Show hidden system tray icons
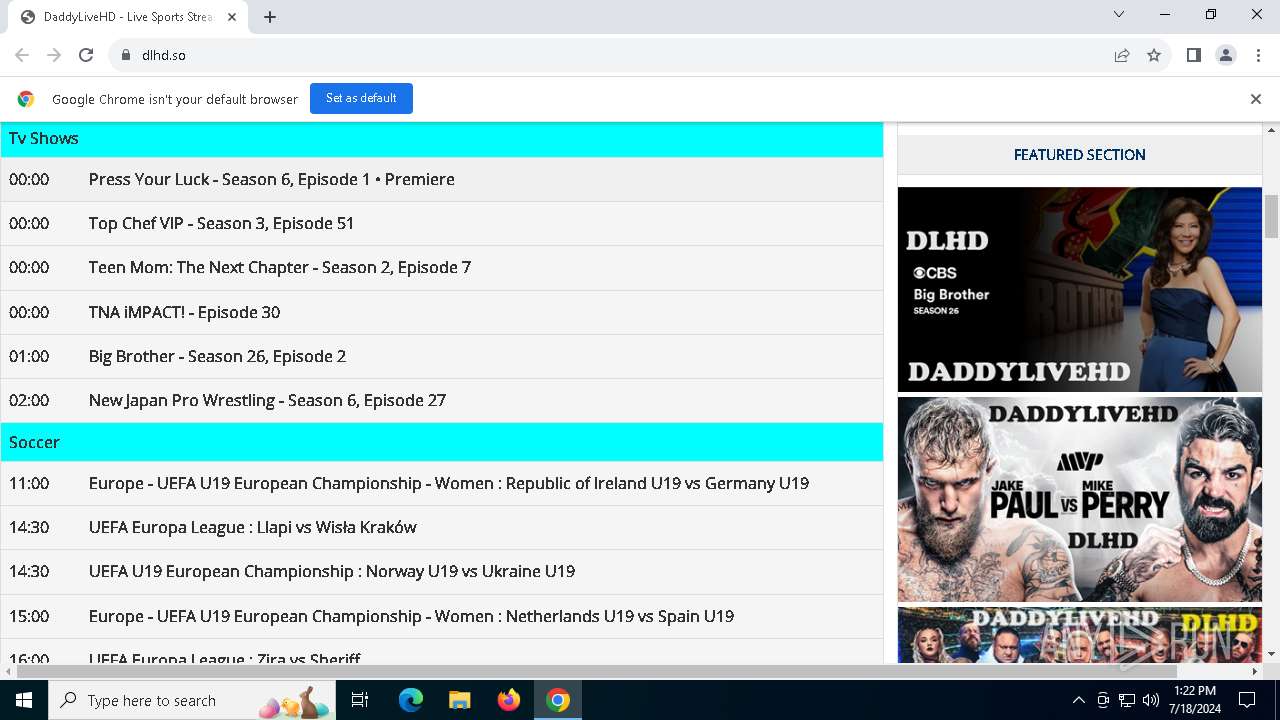Viewport: 1280px width, 720px height. [x=1078, y=700]
